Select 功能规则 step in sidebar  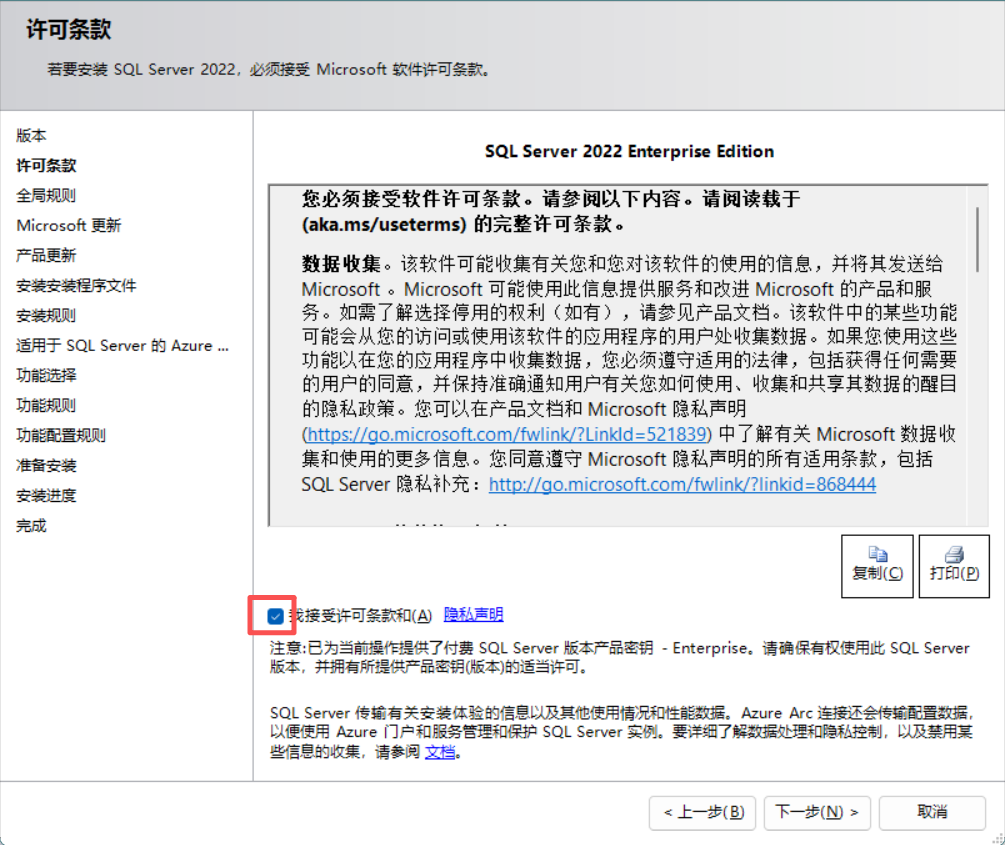coord(46,405)
